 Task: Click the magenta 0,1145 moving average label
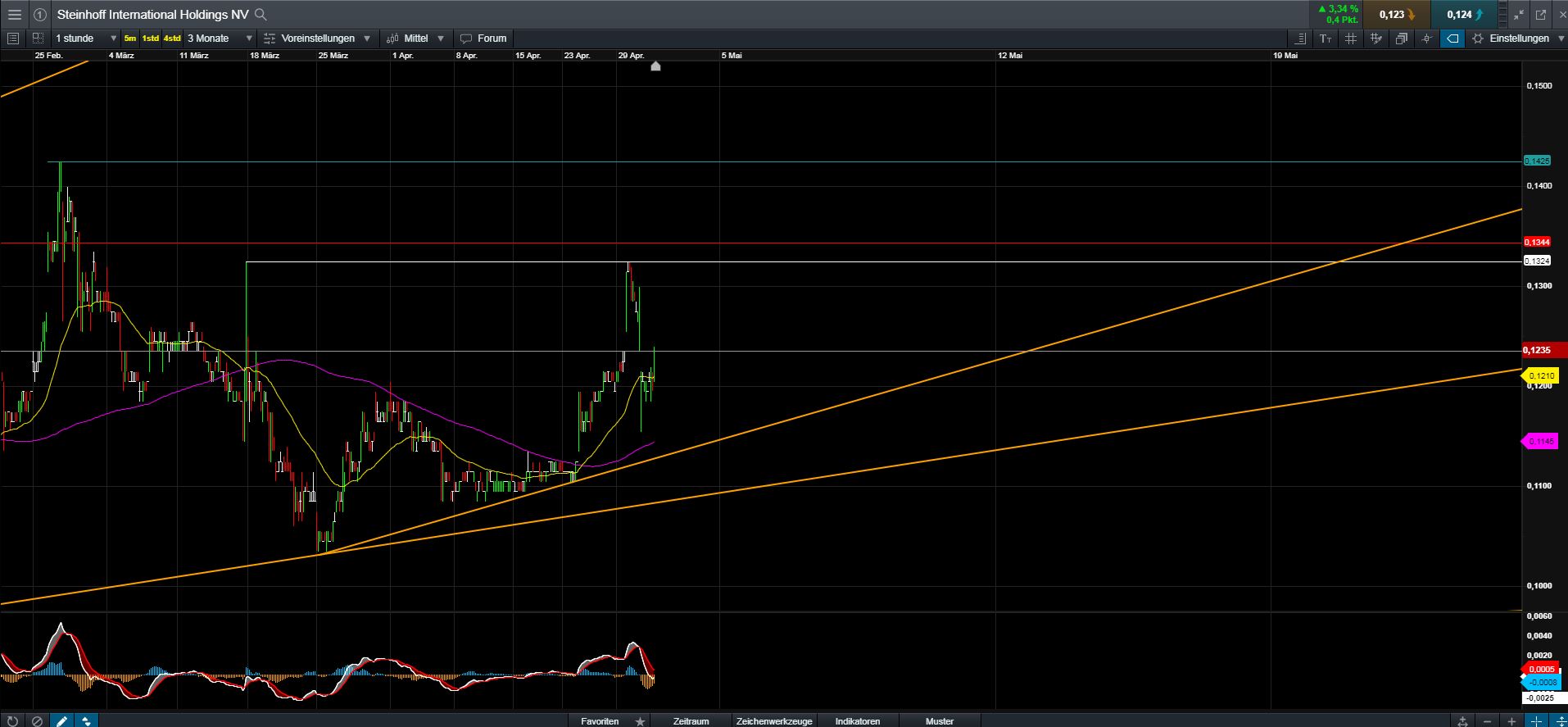(1540, 442)
